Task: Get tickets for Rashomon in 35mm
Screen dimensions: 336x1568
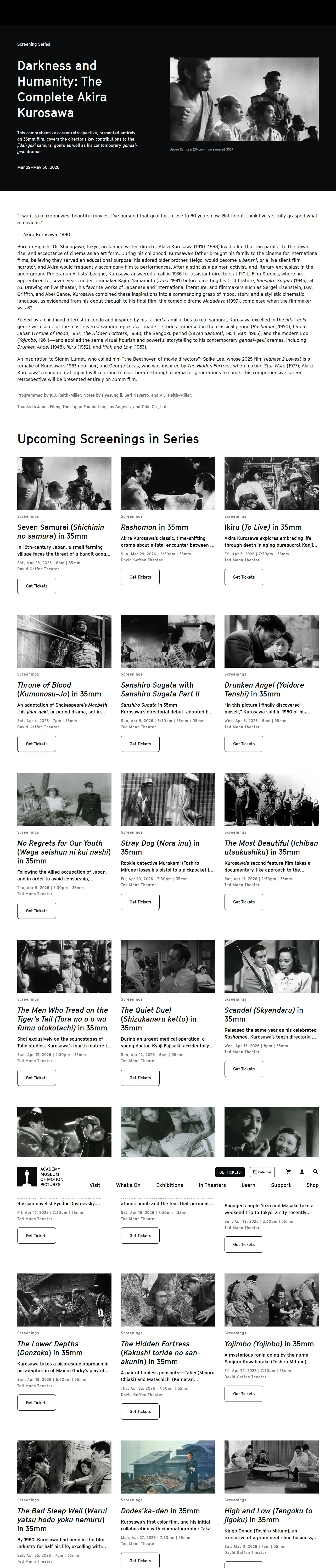Action: pos(140,577)
